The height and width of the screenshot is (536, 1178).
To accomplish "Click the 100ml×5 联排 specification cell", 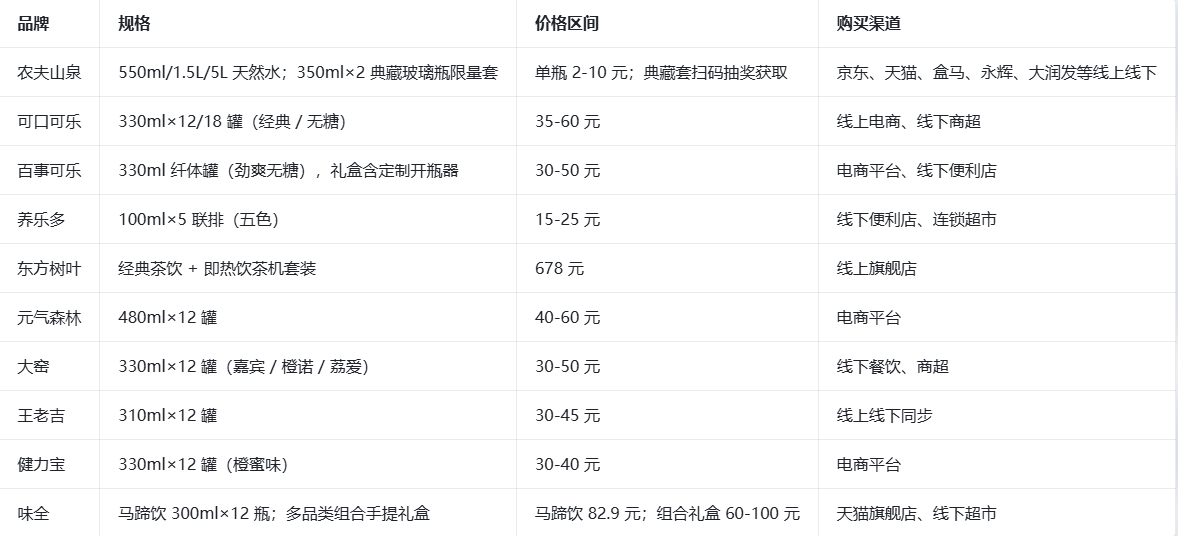I will [198, 219].
